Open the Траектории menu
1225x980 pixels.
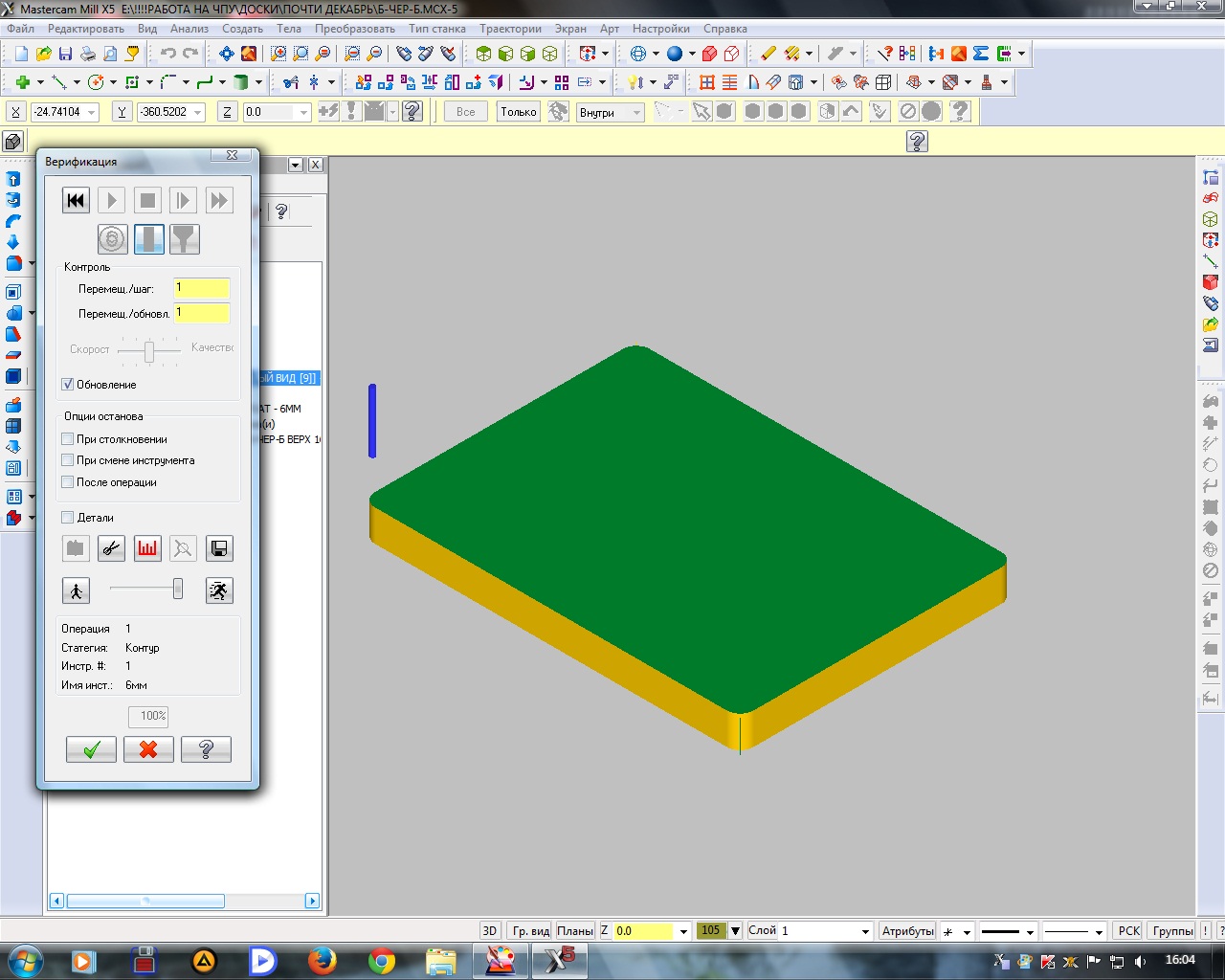(510, 29)
